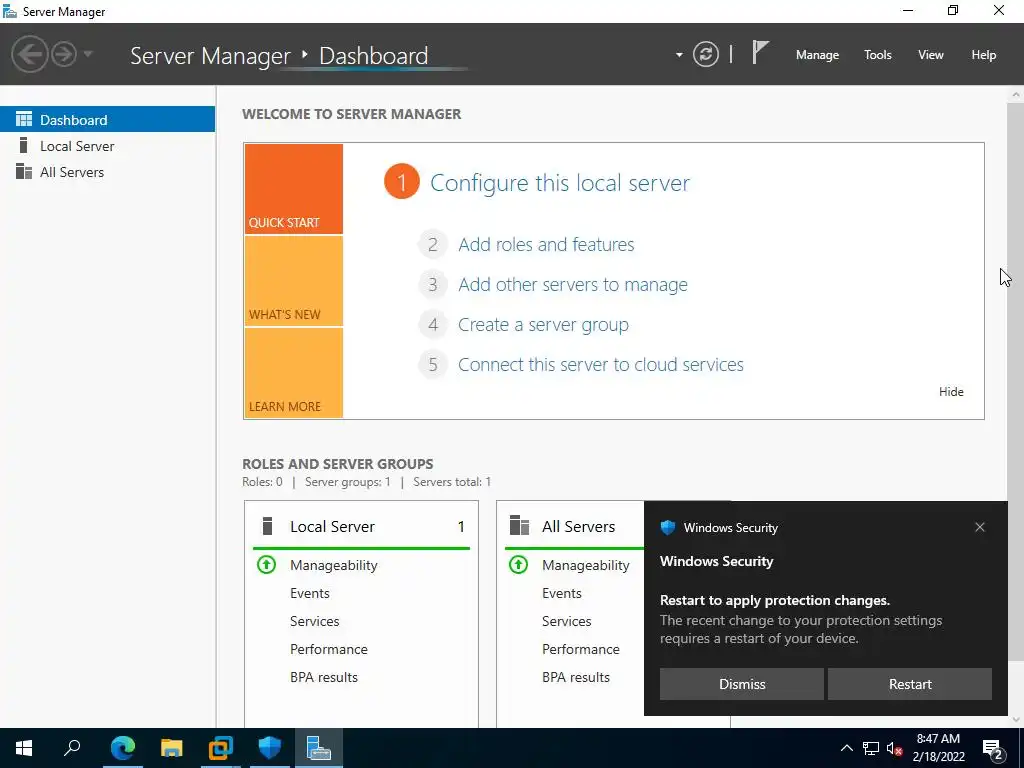Open Manageability under All Servers tile
Screen dimensions: 1024x768
point(586,566)
